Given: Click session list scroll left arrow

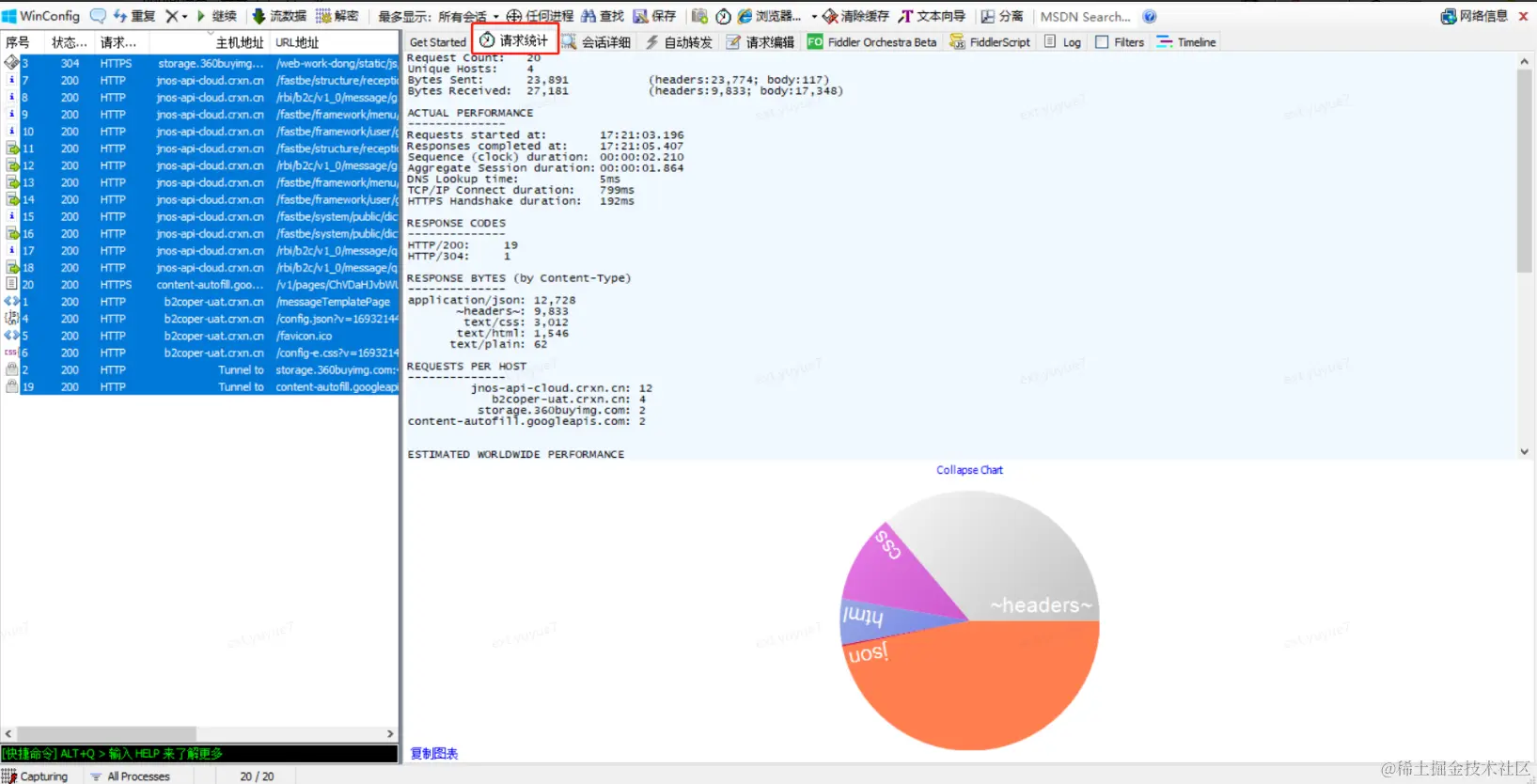Looking at the screenshot, I should (8, 733).
